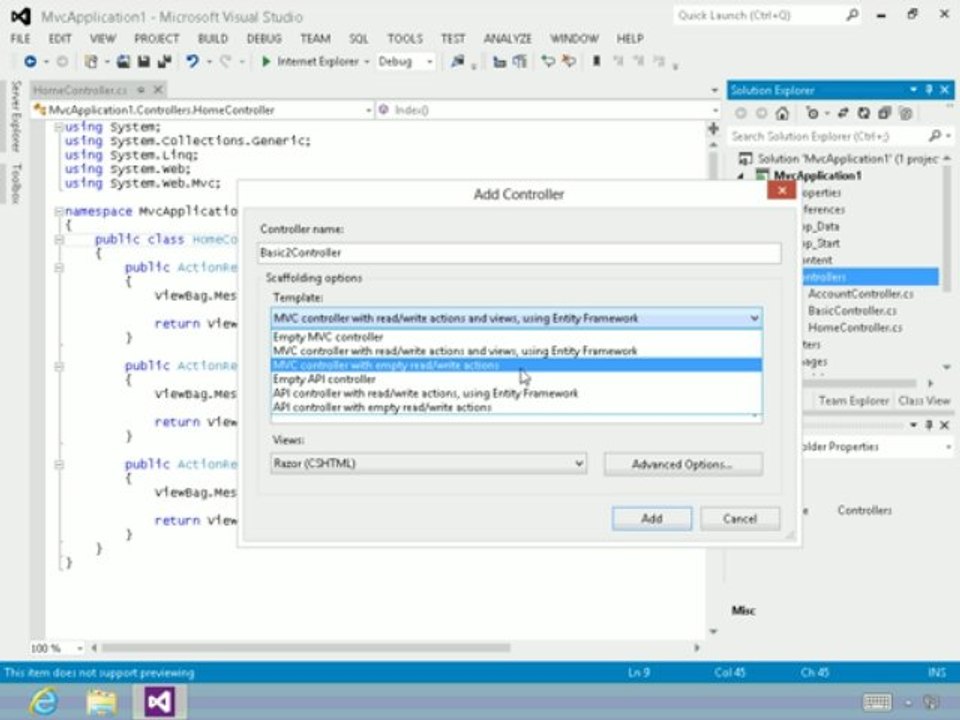Pin the Solution Explorer panel

929,90
